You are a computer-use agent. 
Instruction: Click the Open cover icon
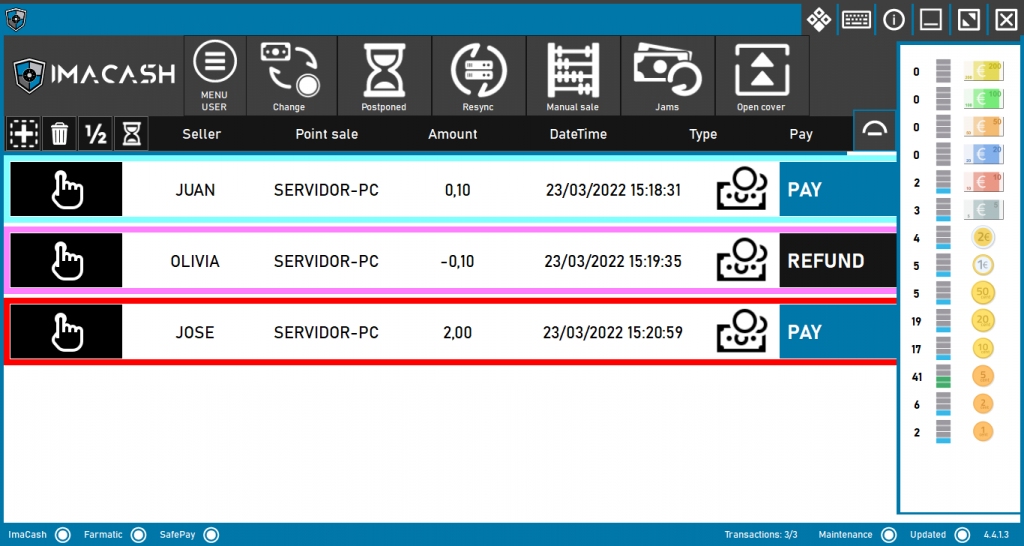(761, 70)
